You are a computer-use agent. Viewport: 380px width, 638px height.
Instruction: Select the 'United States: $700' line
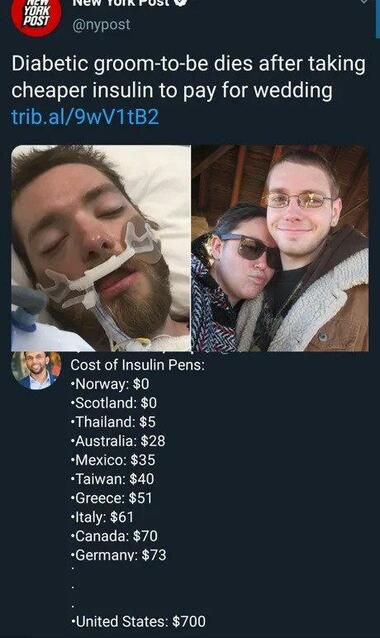click(138, 622)
